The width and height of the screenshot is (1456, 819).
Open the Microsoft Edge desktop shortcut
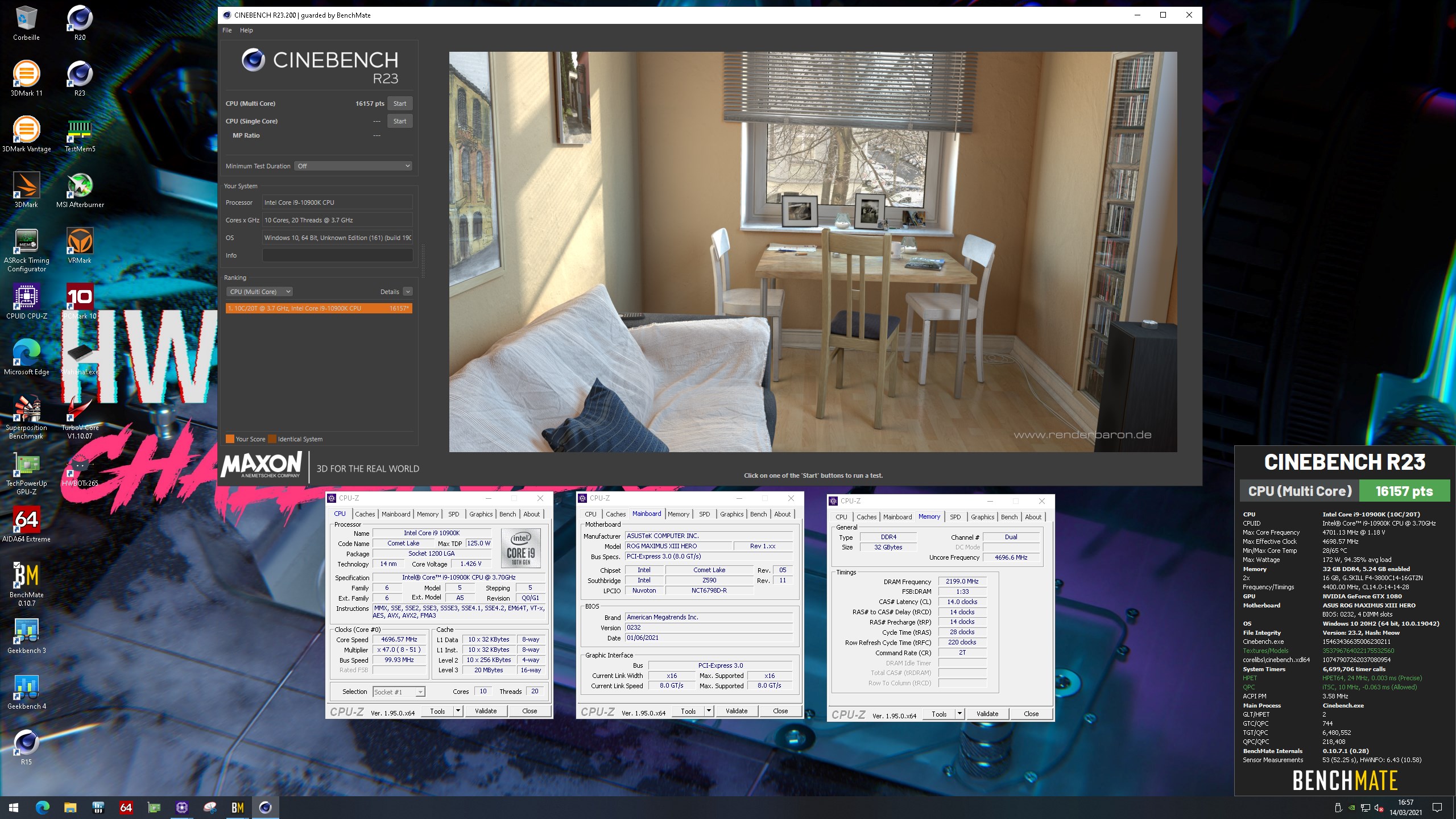point(26,358)
